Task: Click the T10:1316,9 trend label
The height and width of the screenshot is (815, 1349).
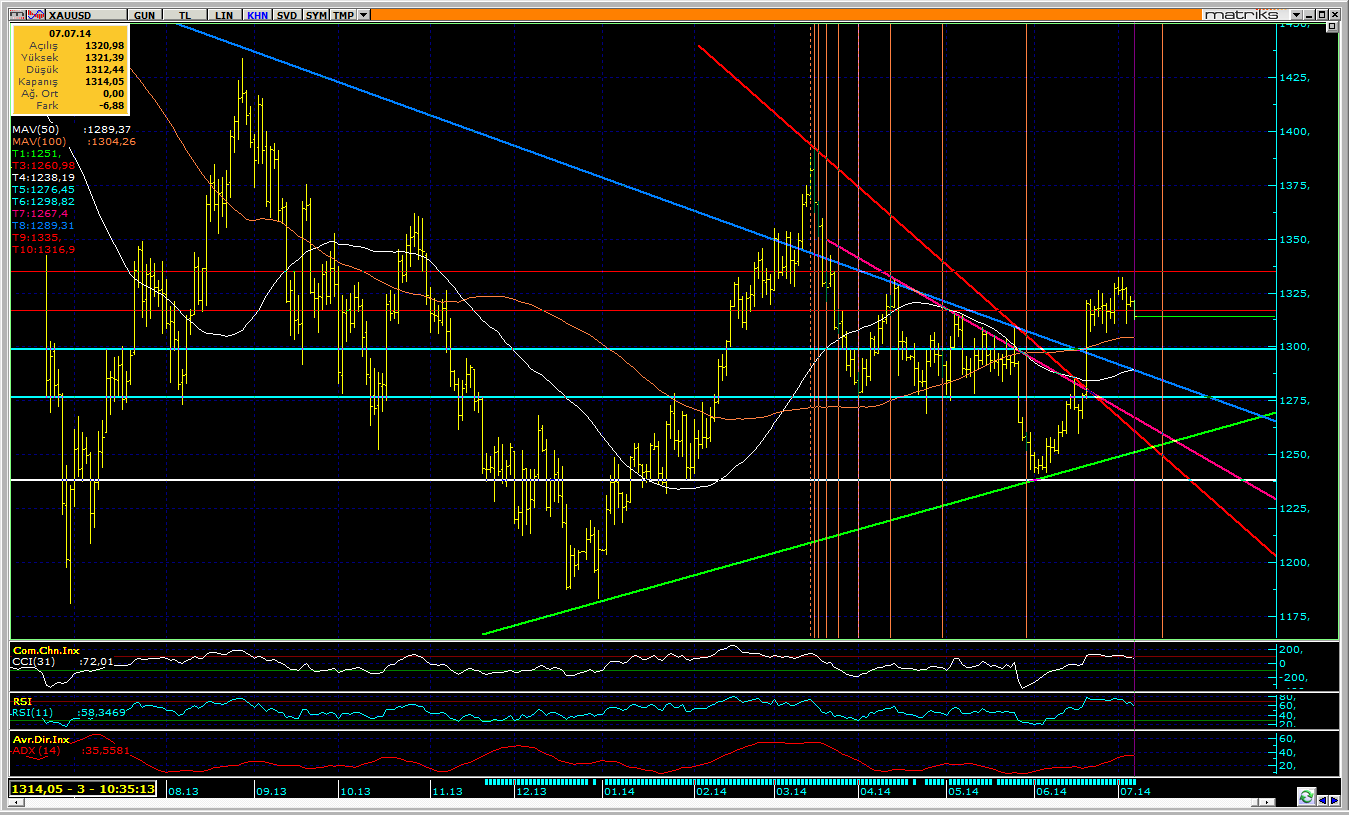Action: 43,250
